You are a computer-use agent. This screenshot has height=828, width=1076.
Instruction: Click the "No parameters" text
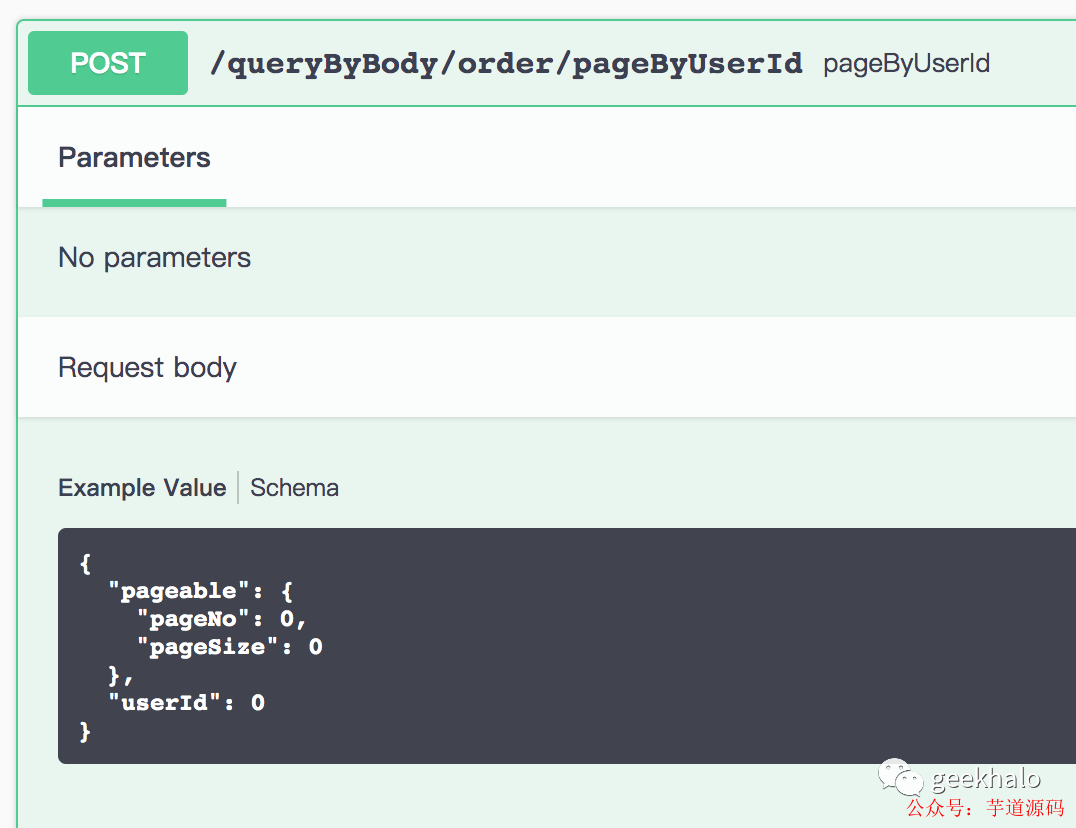154,258
